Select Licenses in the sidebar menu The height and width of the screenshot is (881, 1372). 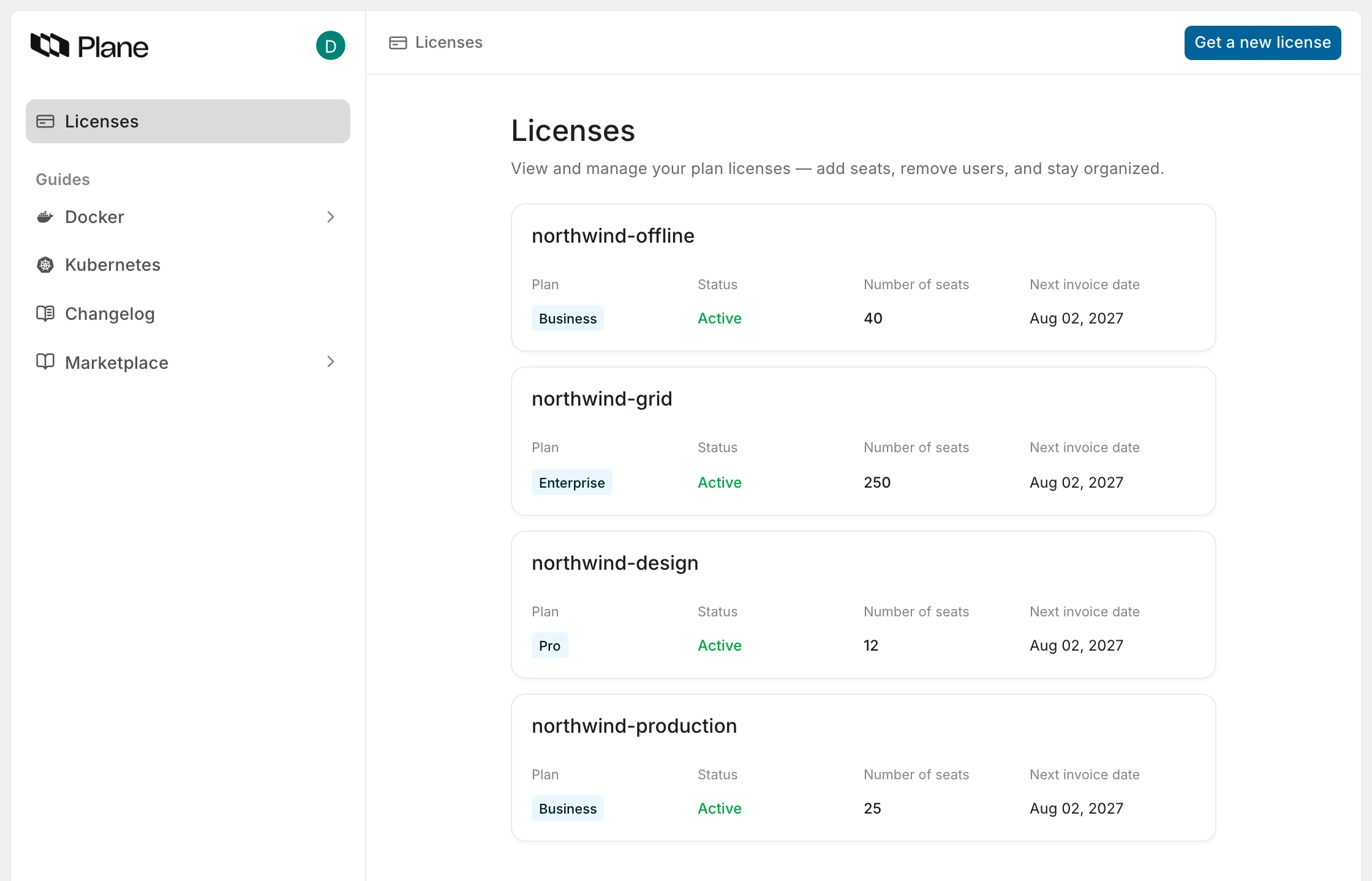click(x=188, y=121)
